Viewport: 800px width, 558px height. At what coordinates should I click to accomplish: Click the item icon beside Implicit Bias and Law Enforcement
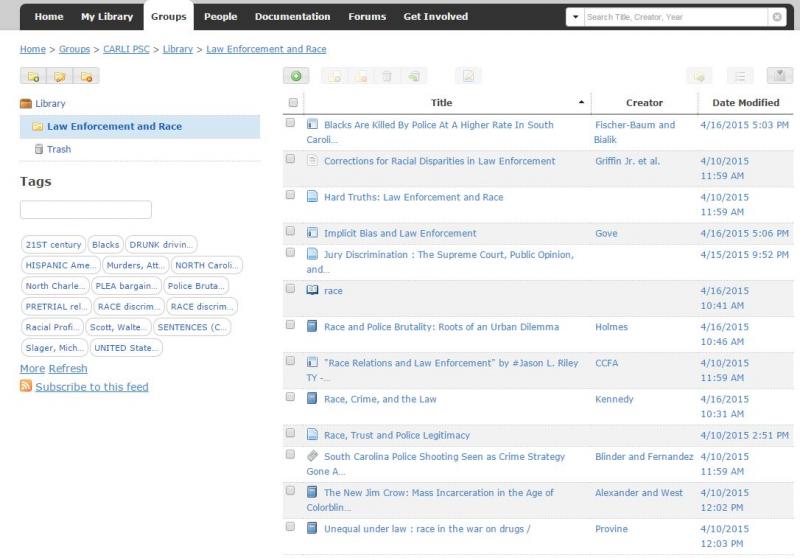312,233
